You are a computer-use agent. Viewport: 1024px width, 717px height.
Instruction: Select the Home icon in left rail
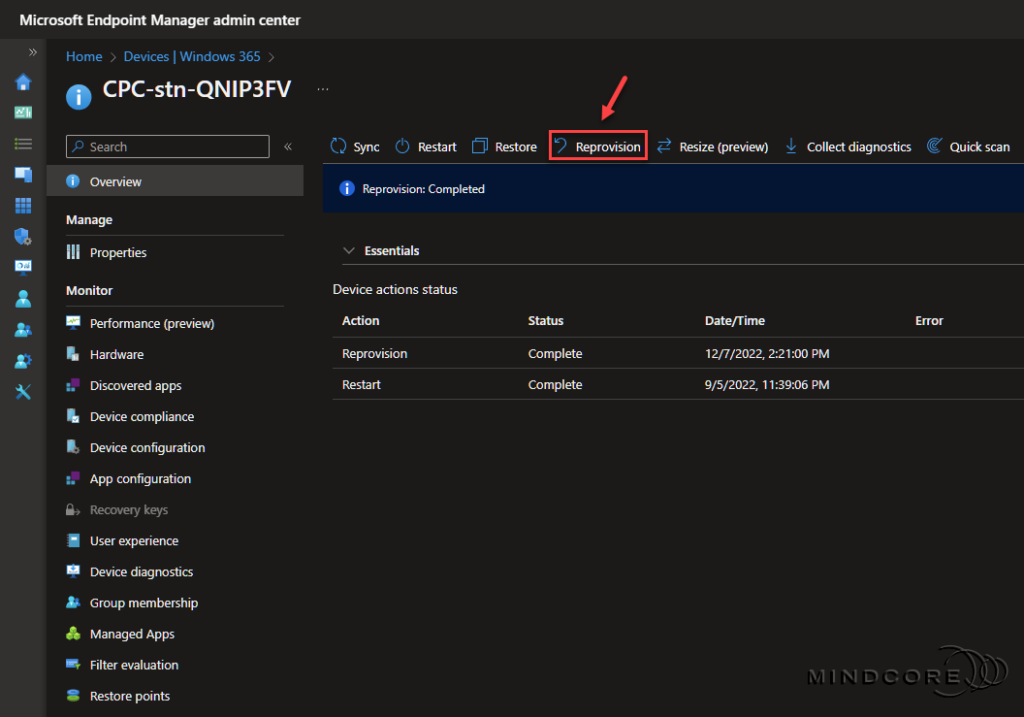click(x=22, y=82)
